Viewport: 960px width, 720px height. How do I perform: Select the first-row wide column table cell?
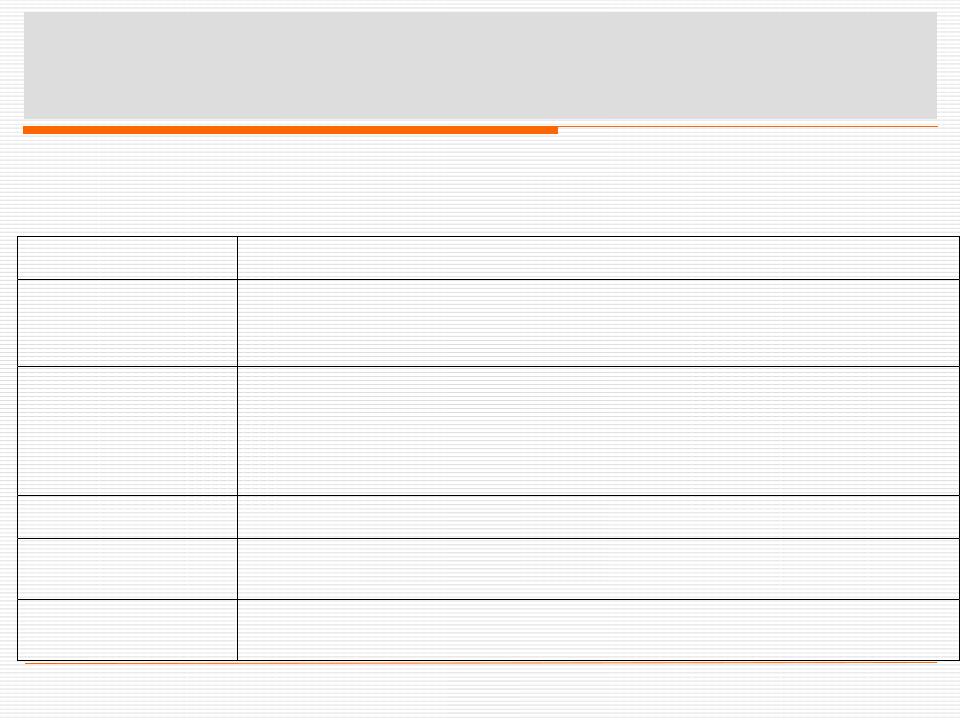598,258
